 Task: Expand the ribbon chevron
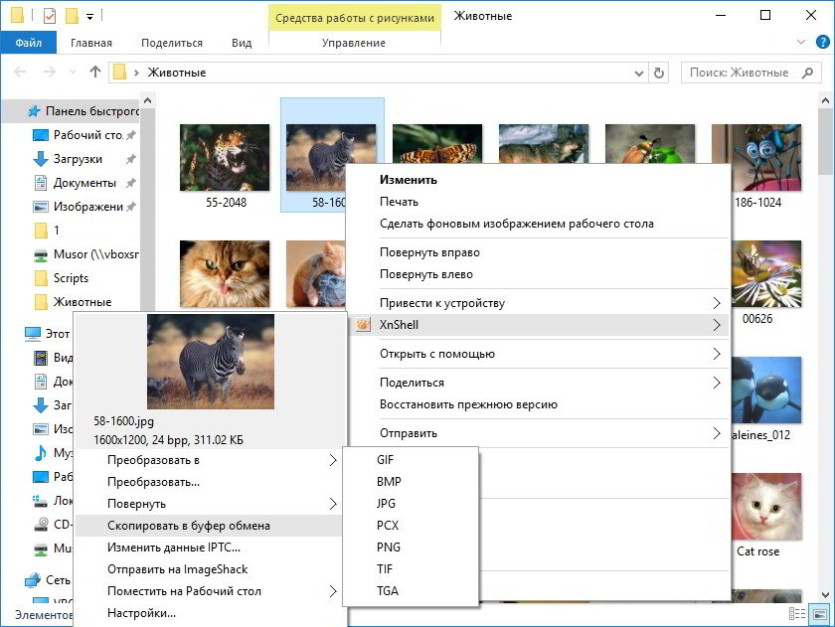(x=800, y=42)
